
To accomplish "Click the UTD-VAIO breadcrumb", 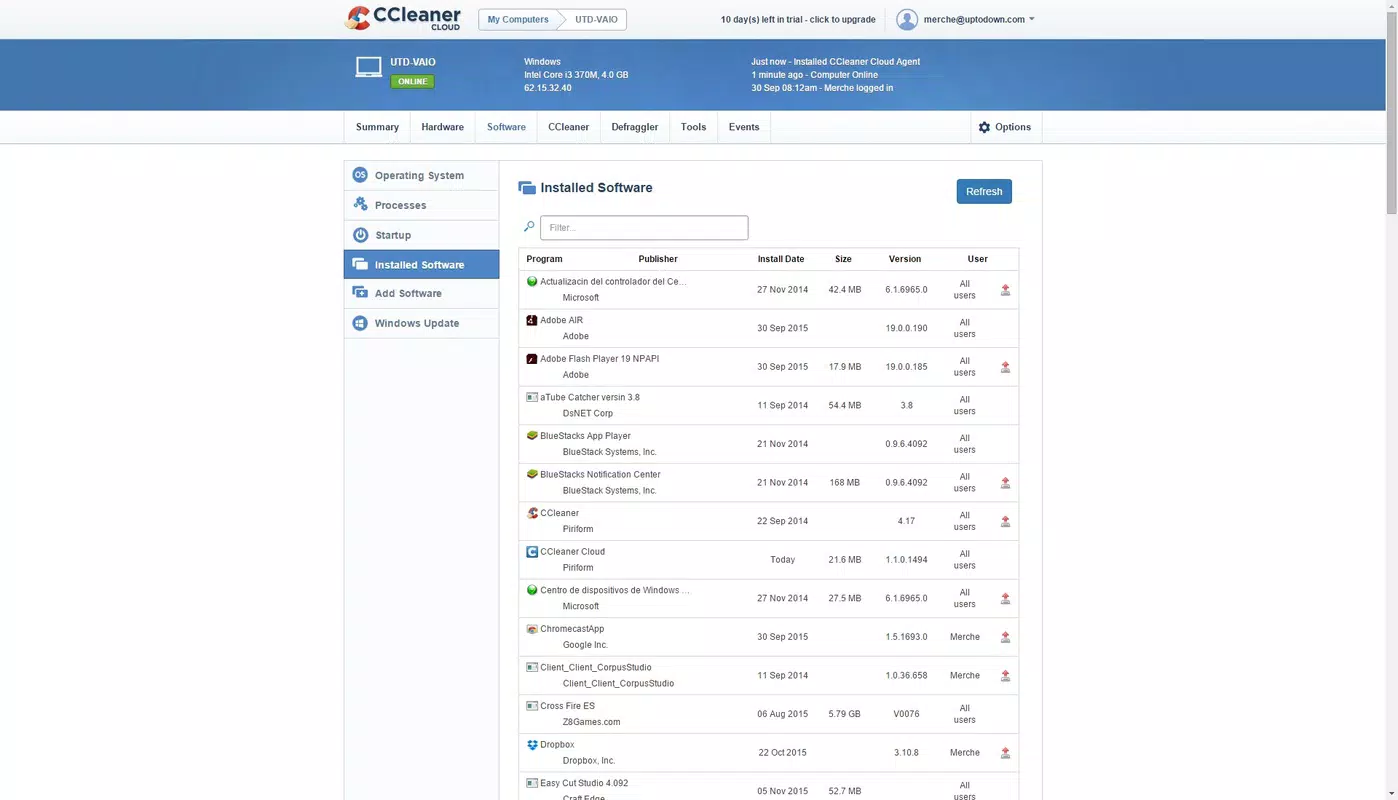I will (x=596, y=19).
